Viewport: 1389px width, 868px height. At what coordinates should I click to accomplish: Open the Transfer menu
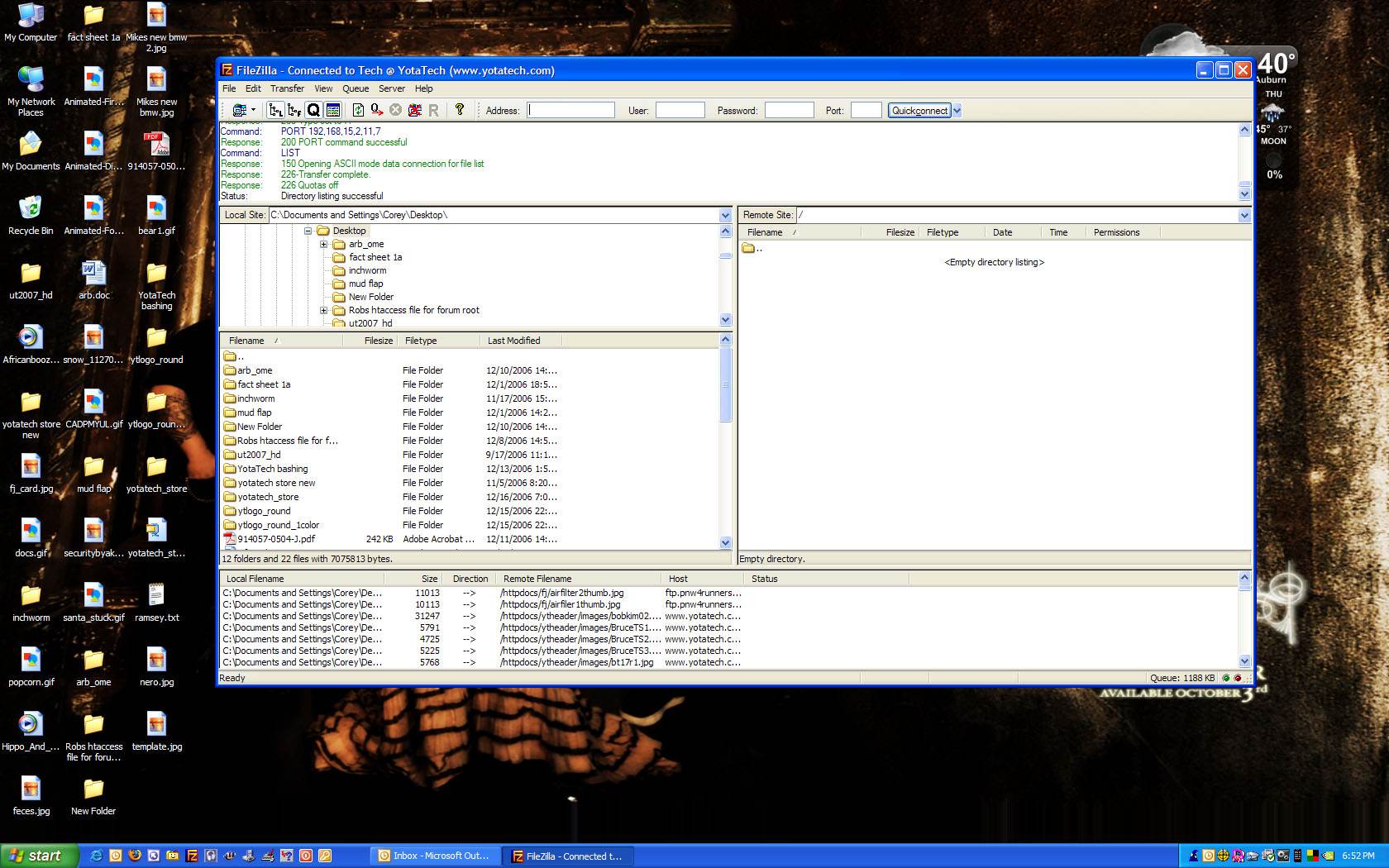[x=287, y=88]
